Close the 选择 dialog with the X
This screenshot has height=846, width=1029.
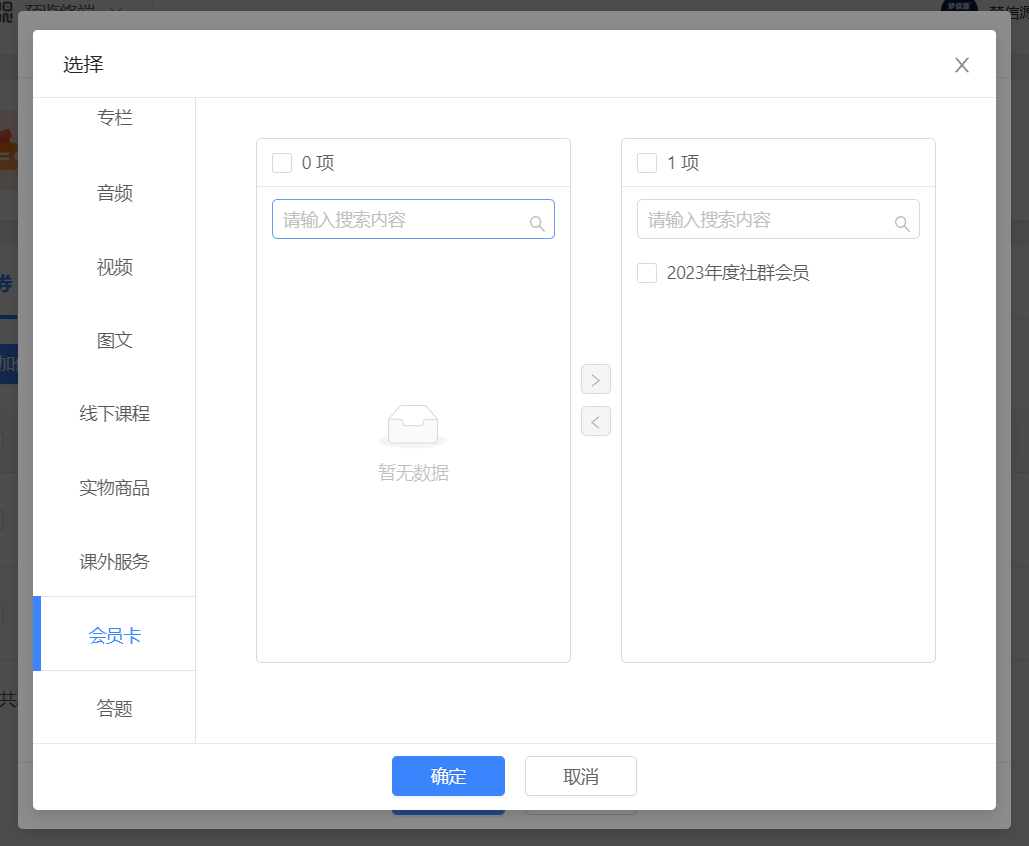[961, 65]
